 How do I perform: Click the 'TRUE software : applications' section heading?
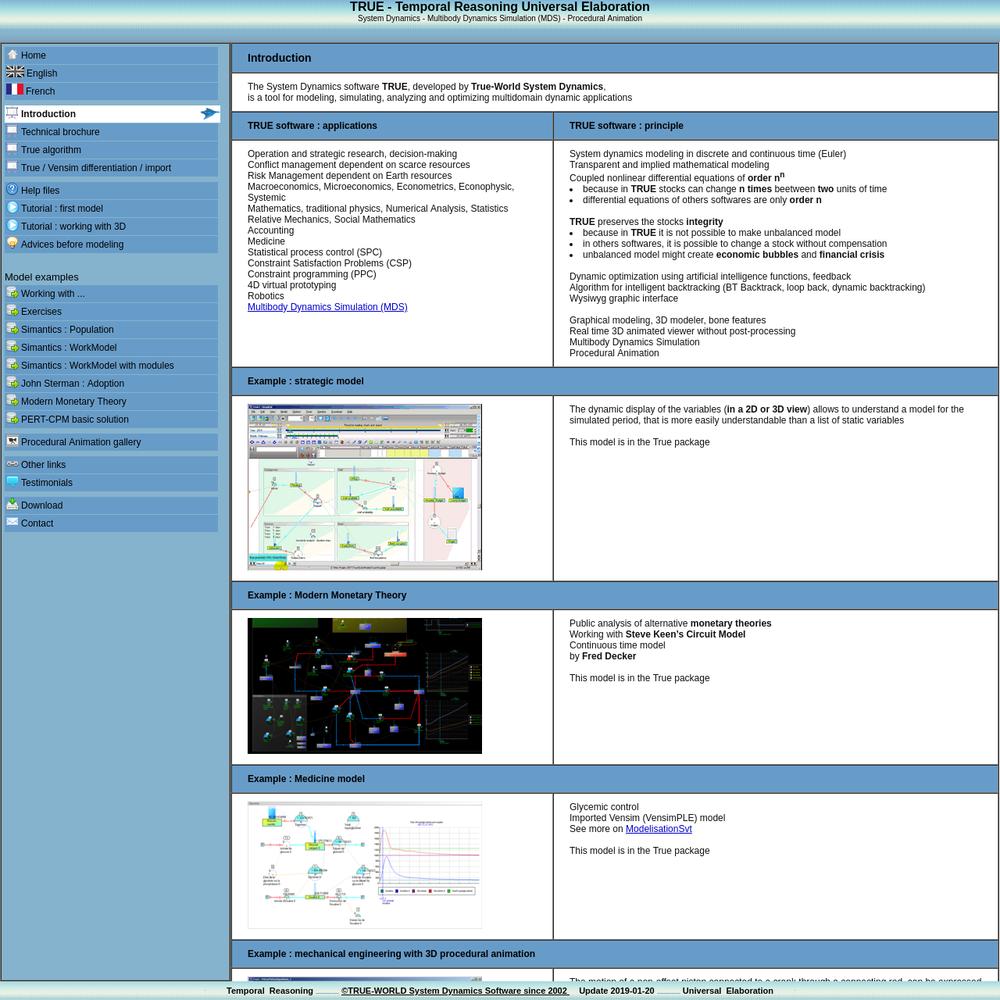312,126
